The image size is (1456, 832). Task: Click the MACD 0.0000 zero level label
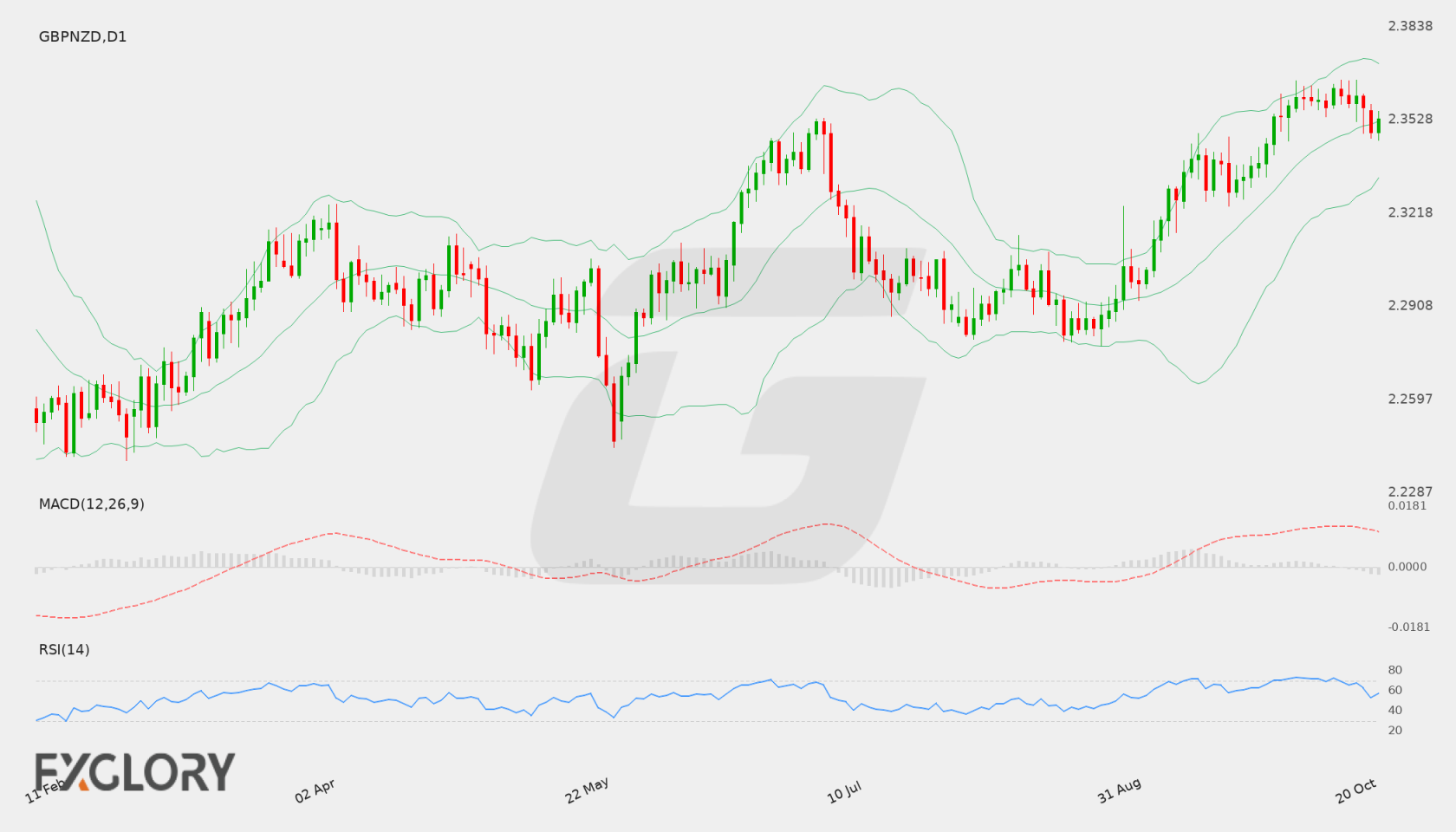pos(1407,566)
